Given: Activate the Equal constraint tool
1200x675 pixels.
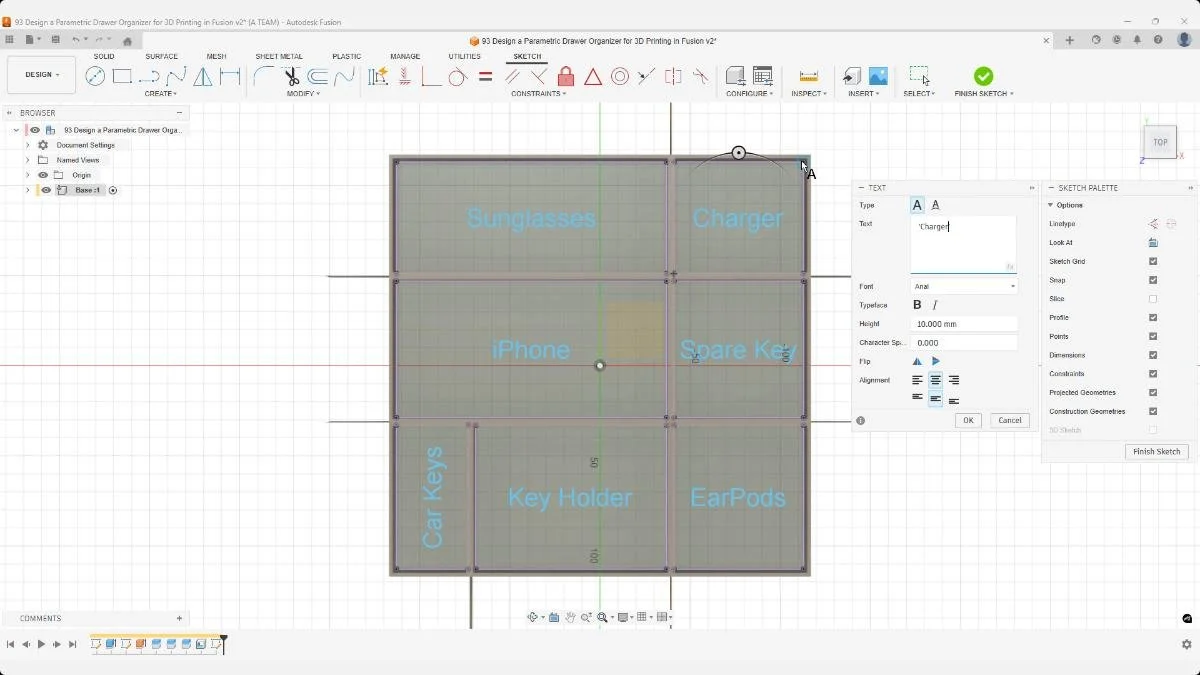Looking at the screenshot, I should [486, 76].
